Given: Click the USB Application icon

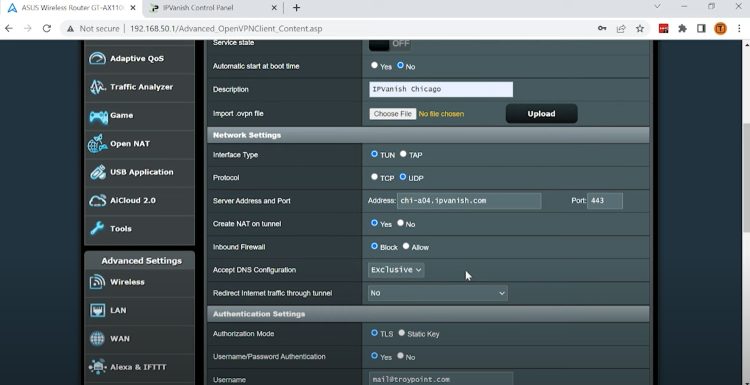Looking at the screenshot, I should [98, 172].
